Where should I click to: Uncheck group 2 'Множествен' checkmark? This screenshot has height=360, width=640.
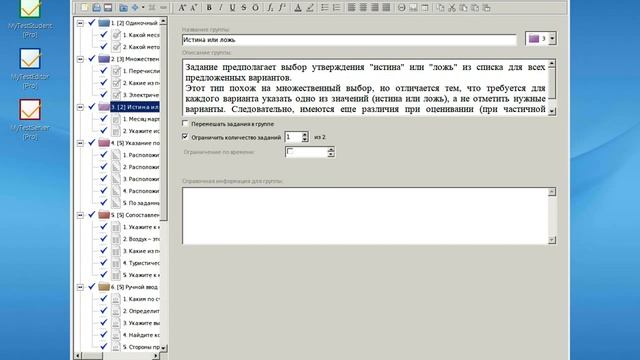click(x=92, y=59)
